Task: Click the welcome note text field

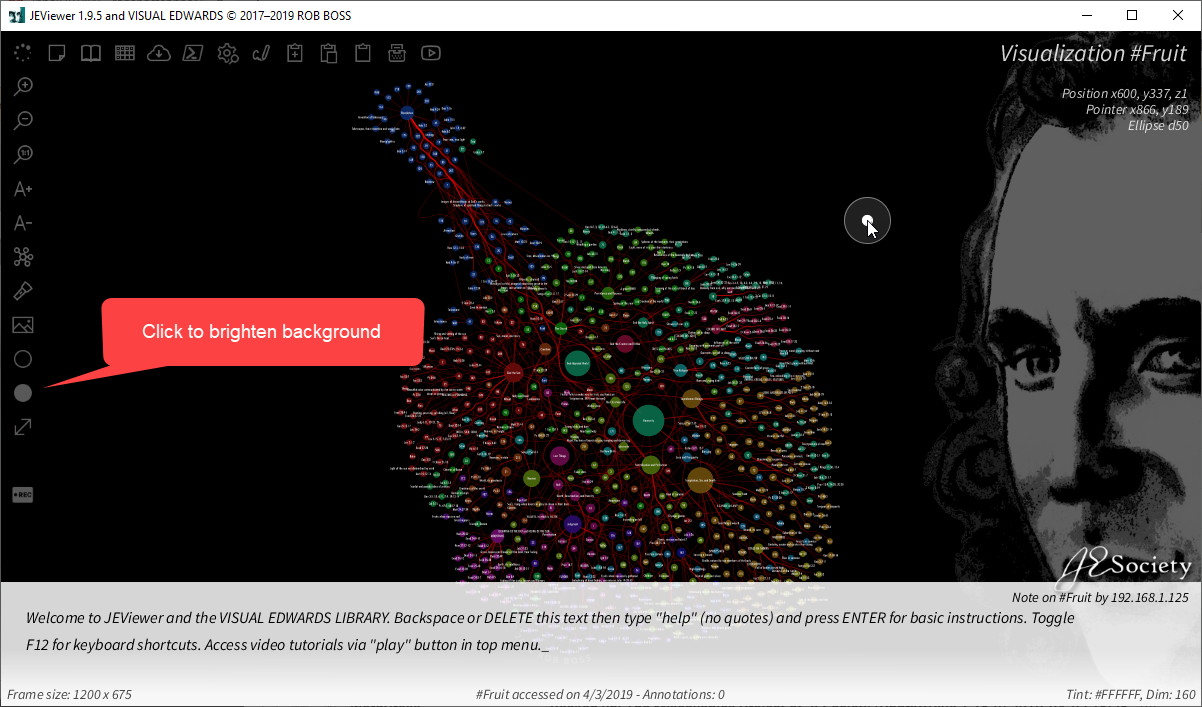Action: 550,632
